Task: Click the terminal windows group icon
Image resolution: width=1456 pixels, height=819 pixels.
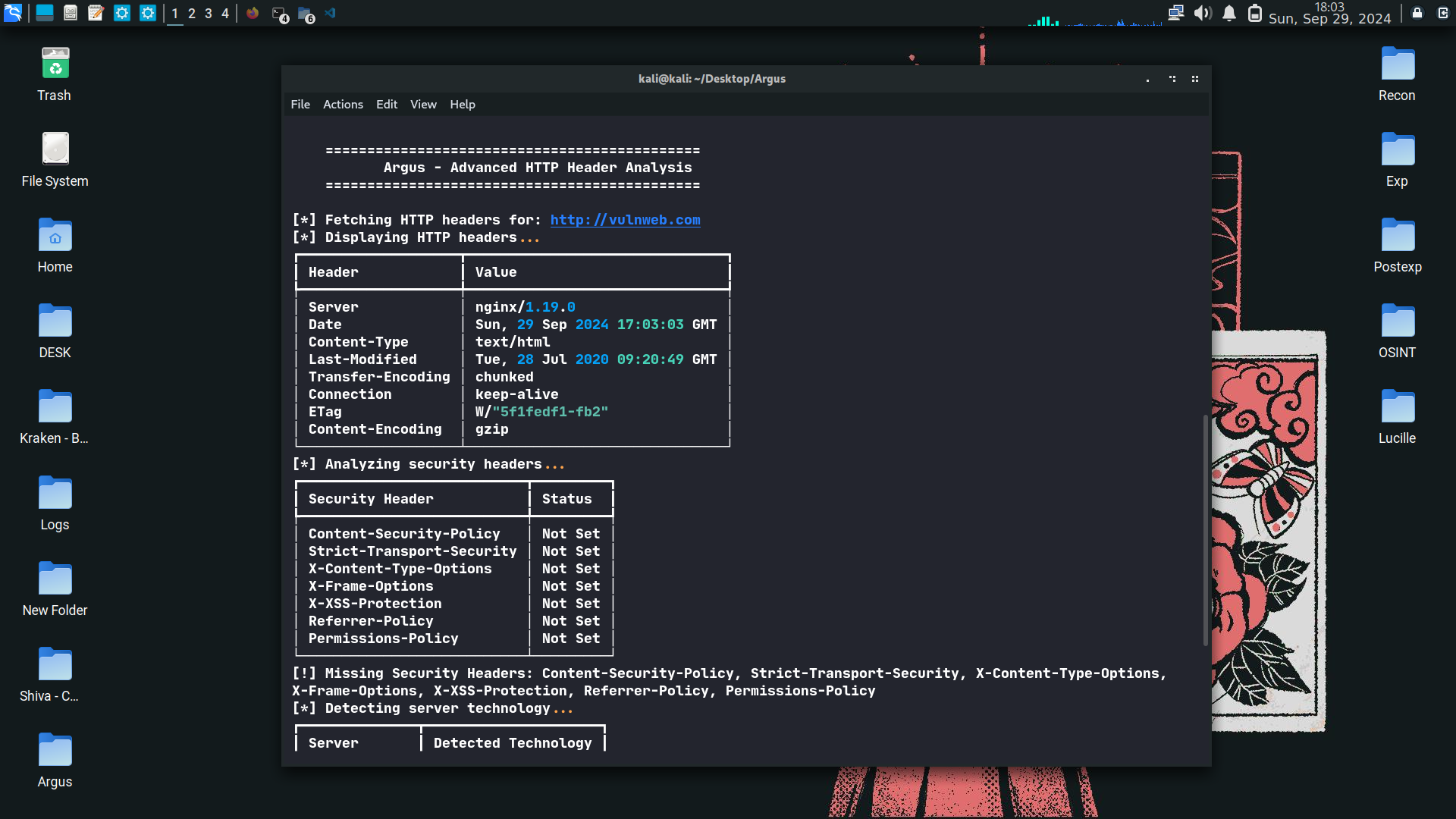Action: tap(280, 14)
